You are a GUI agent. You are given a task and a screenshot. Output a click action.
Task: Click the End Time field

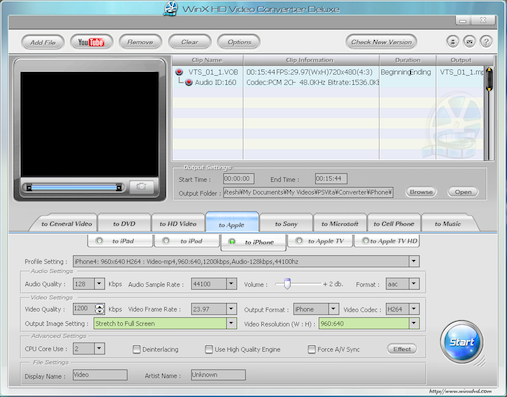pyautogui.click(x=331, y=179)
